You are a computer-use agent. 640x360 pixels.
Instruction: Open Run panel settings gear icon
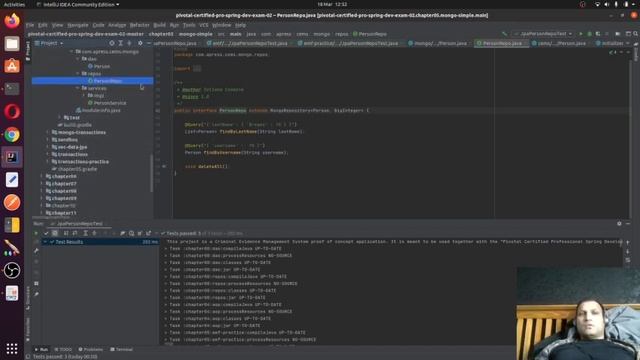(x=619, y=224)
